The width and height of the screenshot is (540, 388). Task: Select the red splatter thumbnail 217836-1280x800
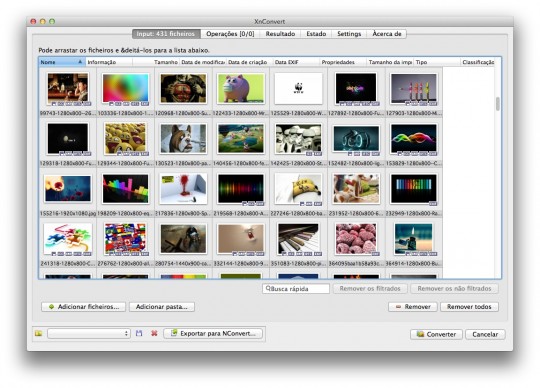click(183, 188)
